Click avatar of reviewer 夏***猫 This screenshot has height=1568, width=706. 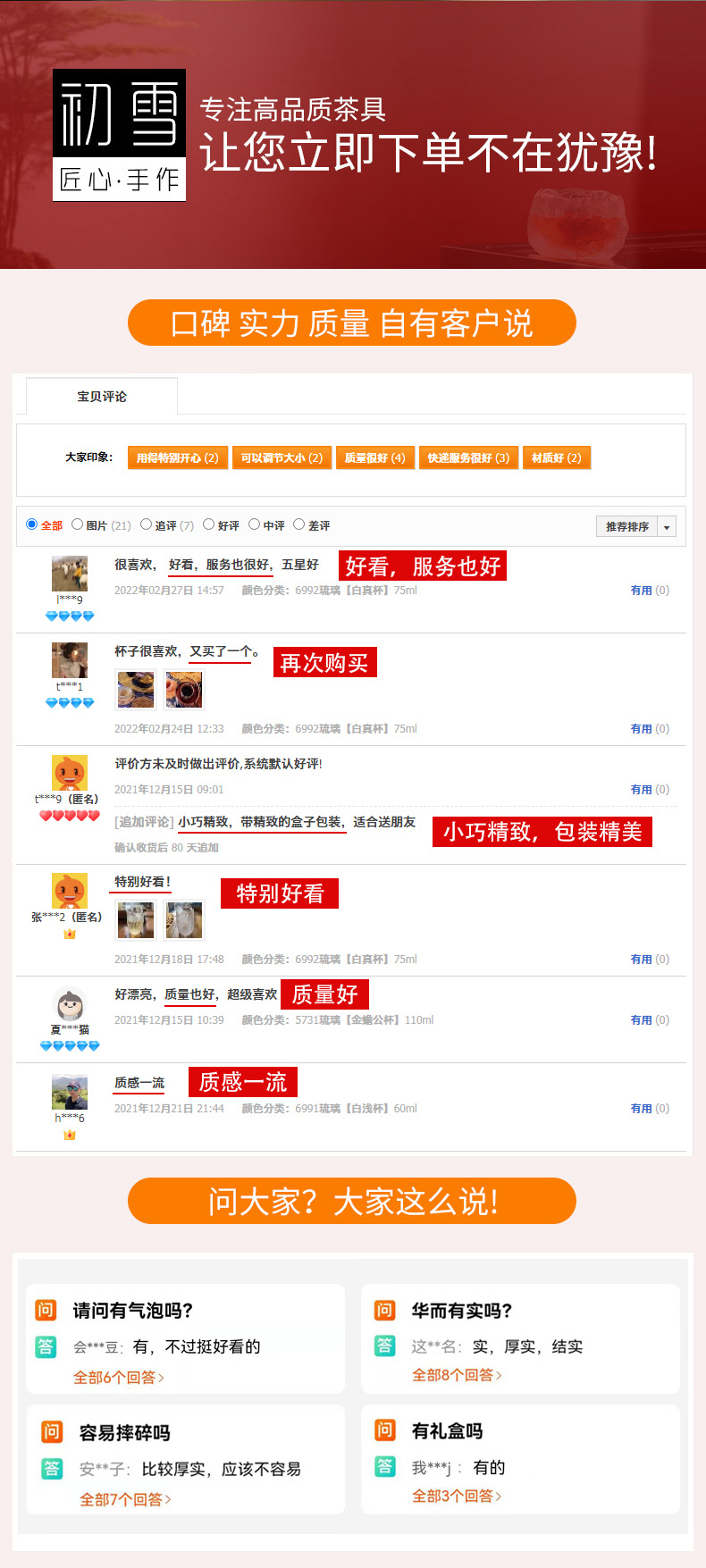pos(69,1004)
